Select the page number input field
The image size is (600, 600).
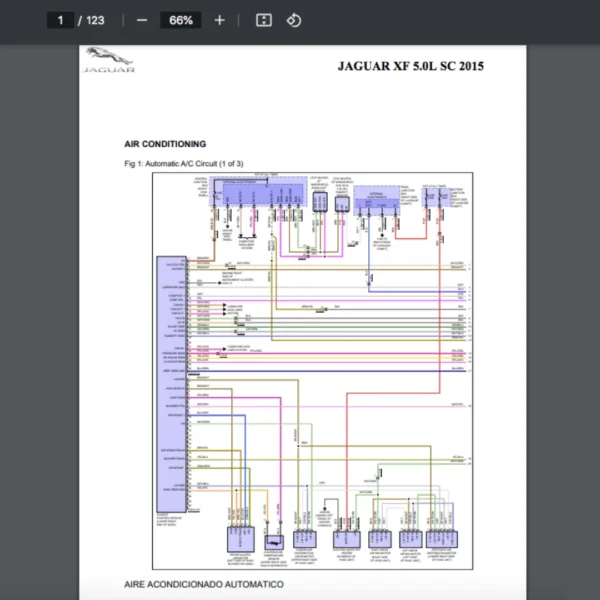pos(60,20)
